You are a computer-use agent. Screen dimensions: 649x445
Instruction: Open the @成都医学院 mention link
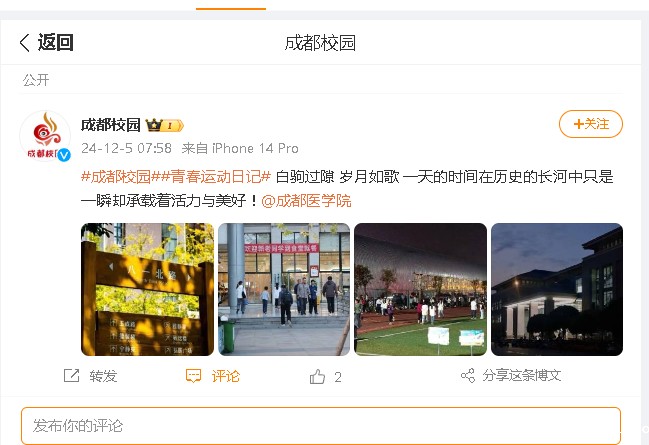(x=306, y=201)
